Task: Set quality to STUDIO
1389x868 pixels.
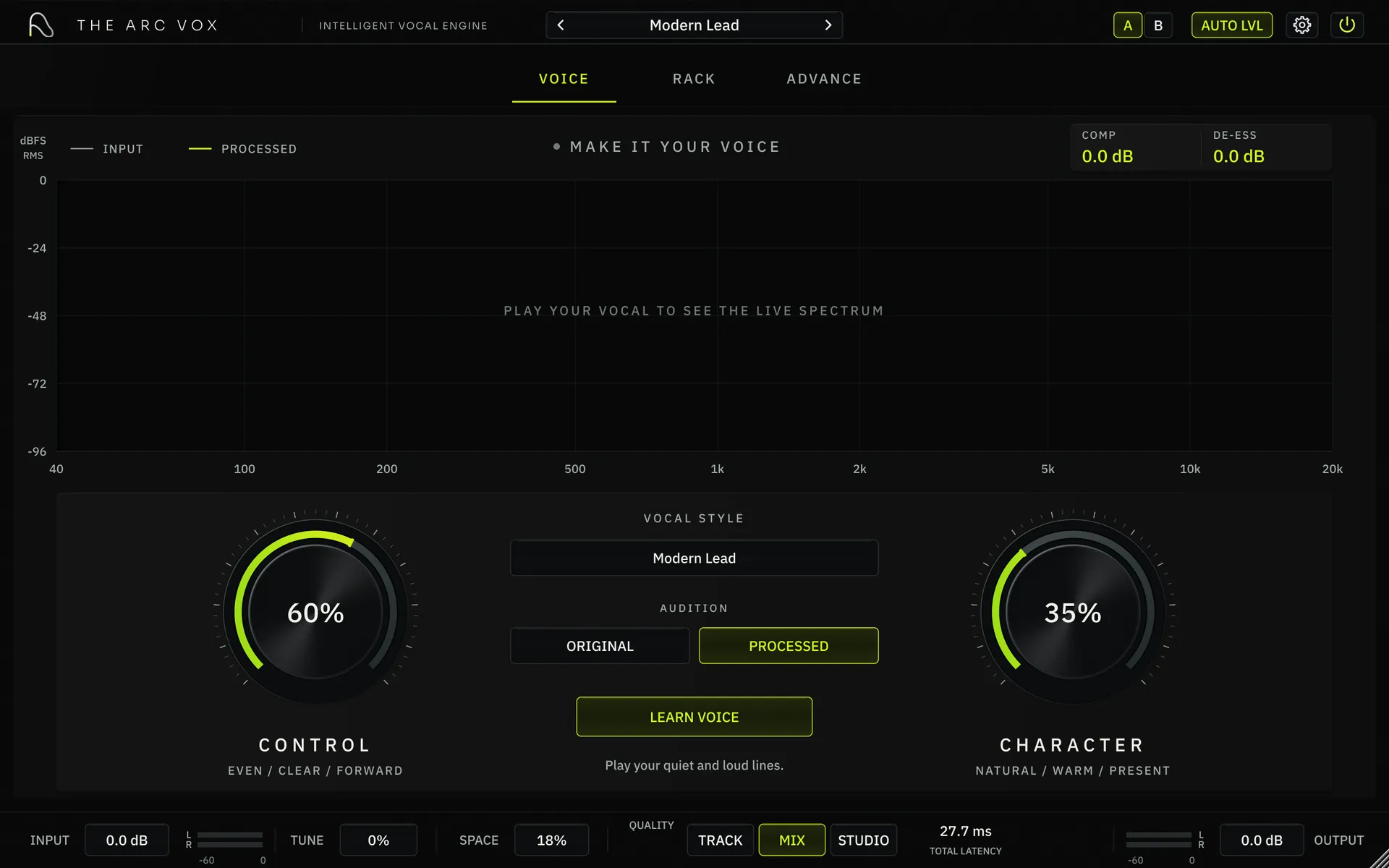Action: pyautogui.click(x=863, y=840)
